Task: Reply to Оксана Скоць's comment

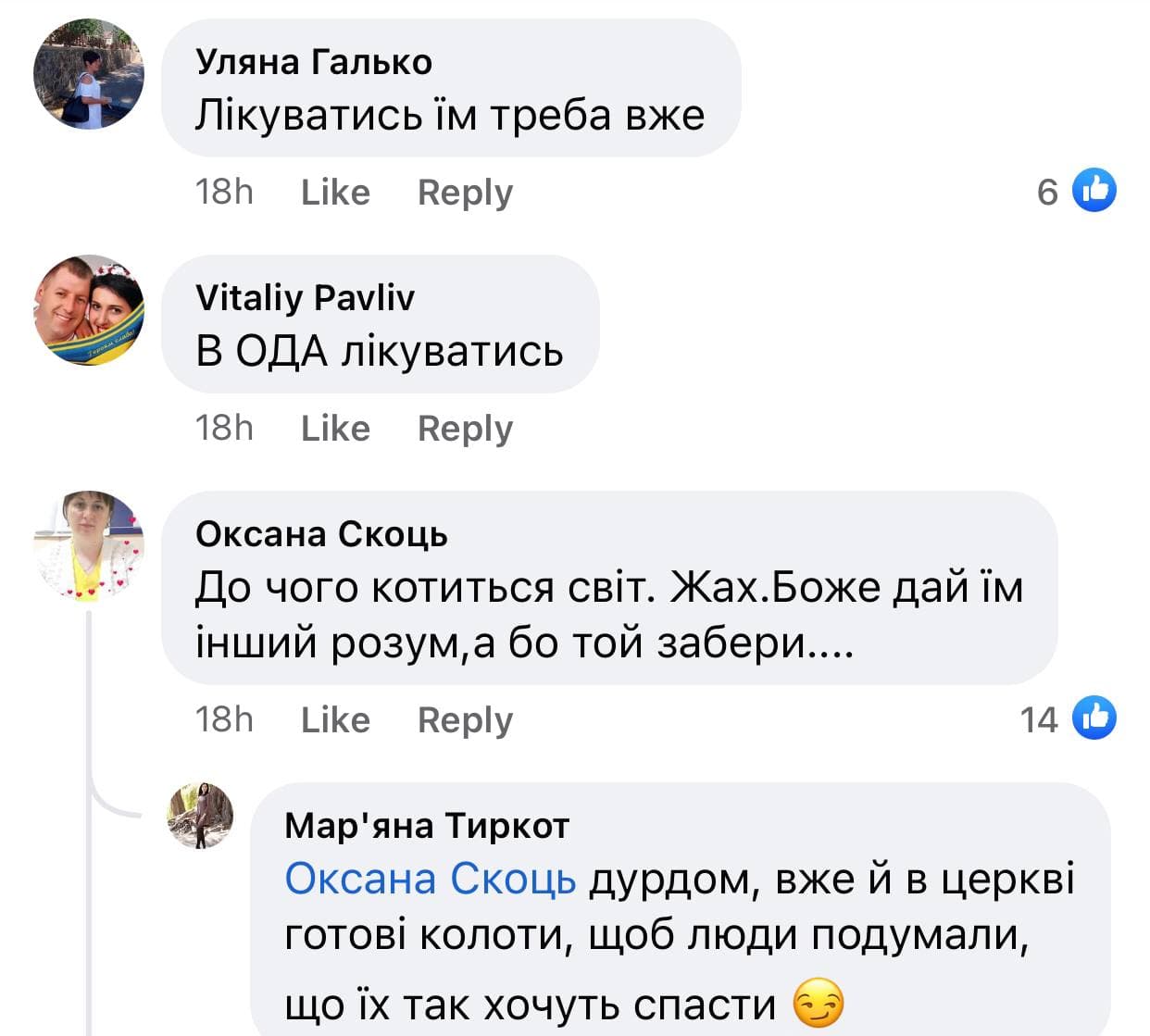Action: coord(465,719)
